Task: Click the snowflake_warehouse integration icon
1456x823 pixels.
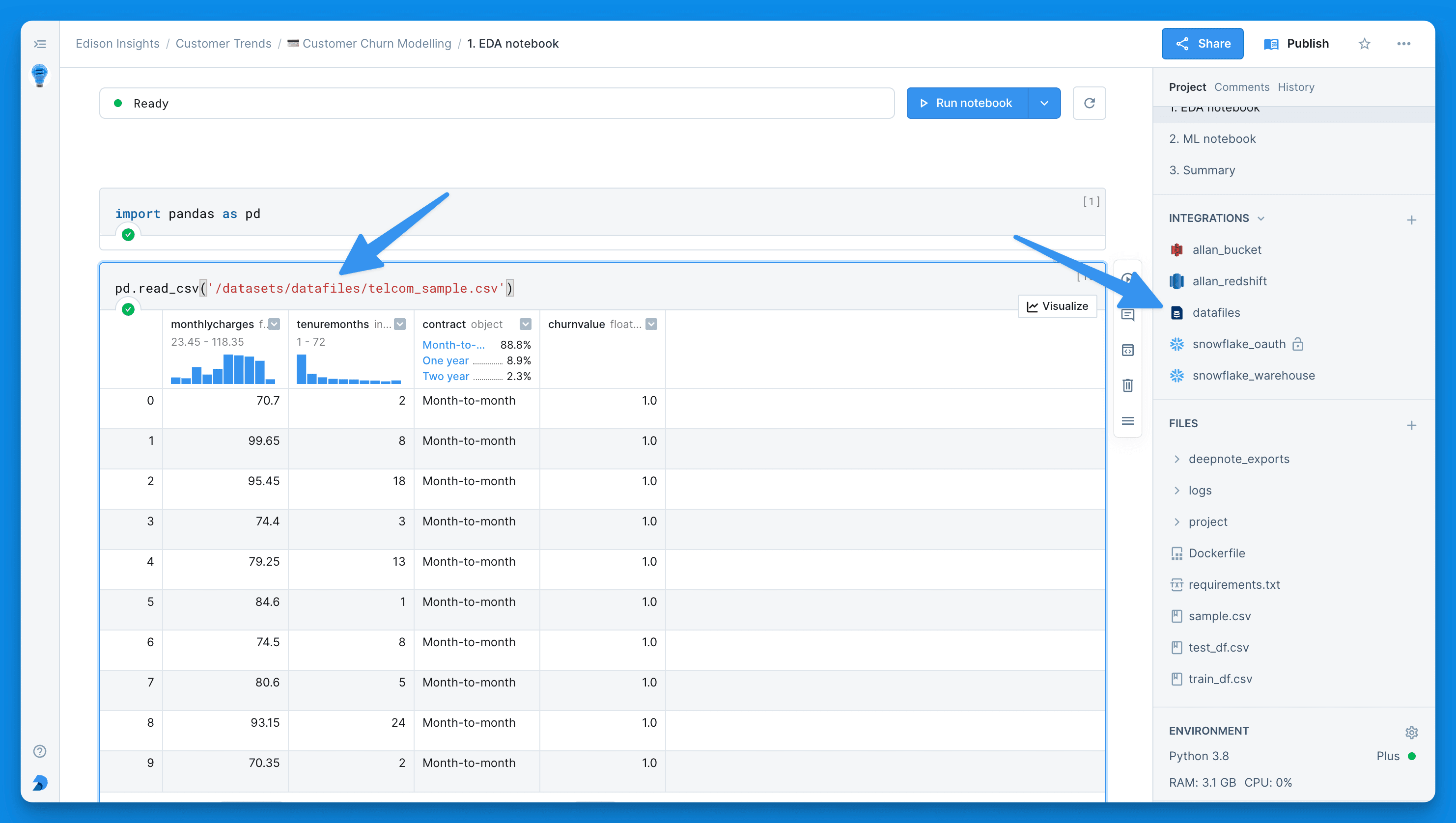Action: pyautogui.click(x=1177, y=375)
